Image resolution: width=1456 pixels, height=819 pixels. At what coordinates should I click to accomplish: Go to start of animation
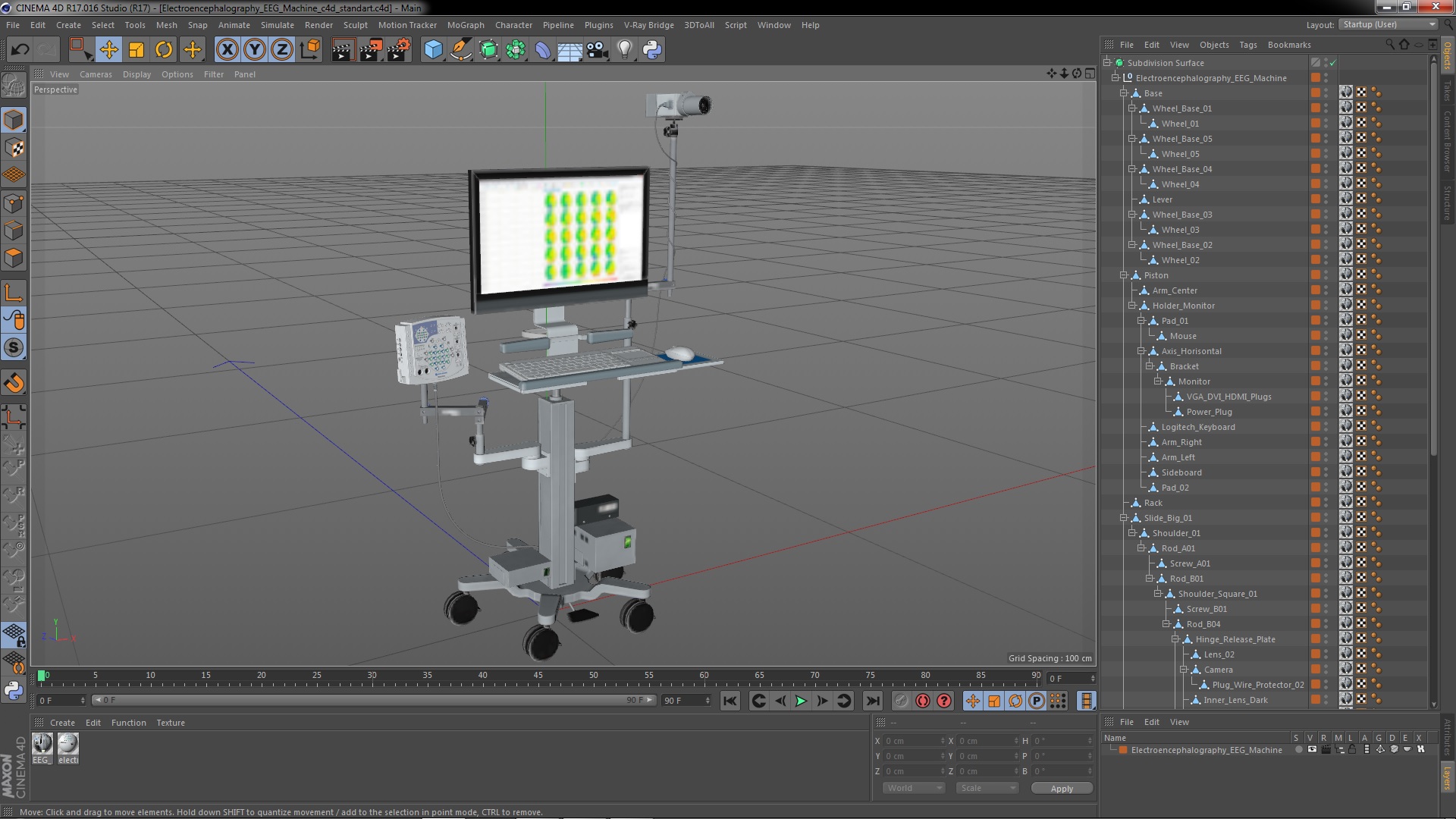pyautogui.click(x=730, y=701)
